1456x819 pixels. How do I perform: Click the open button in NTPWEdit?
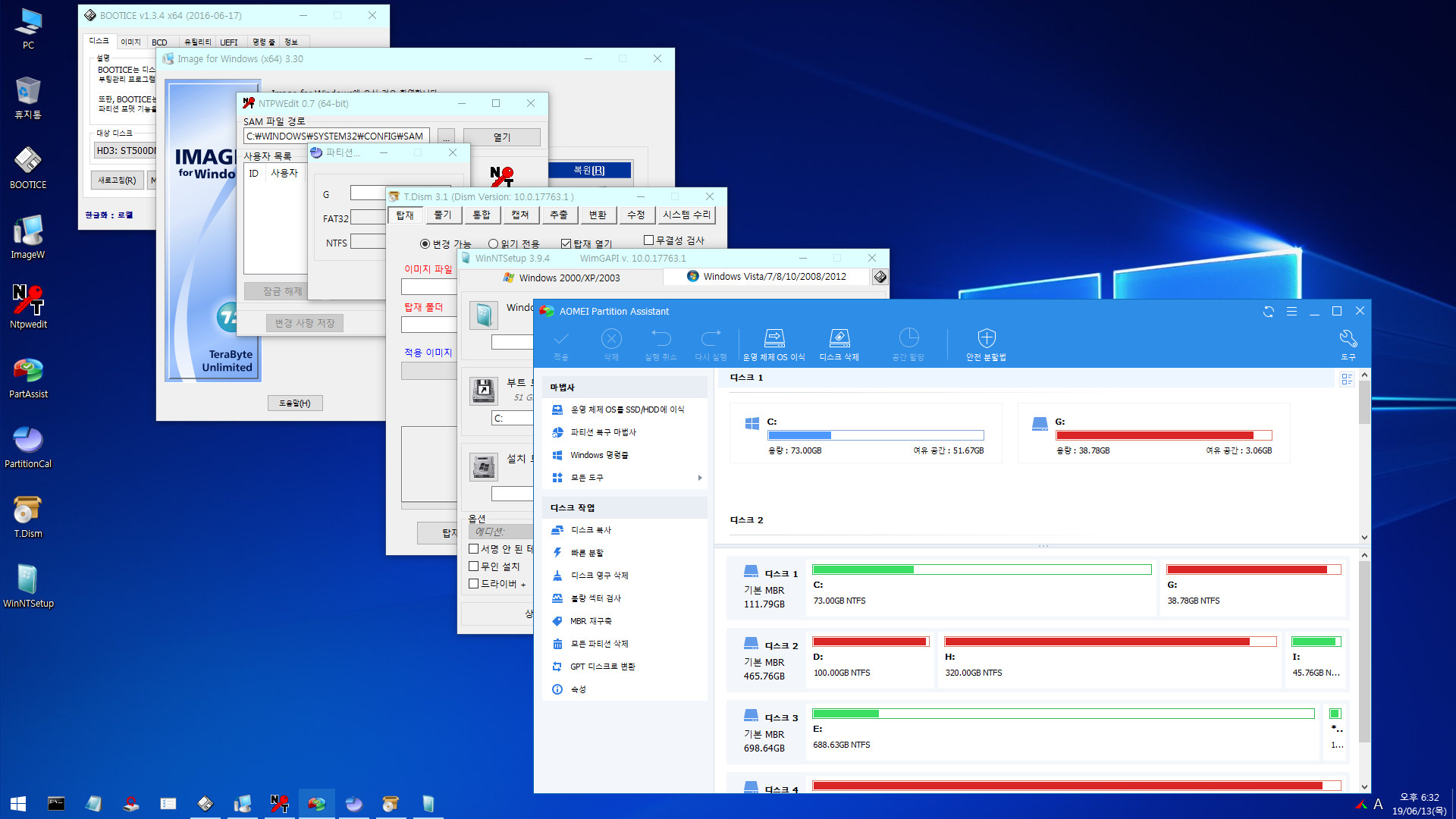click(502, 137)
